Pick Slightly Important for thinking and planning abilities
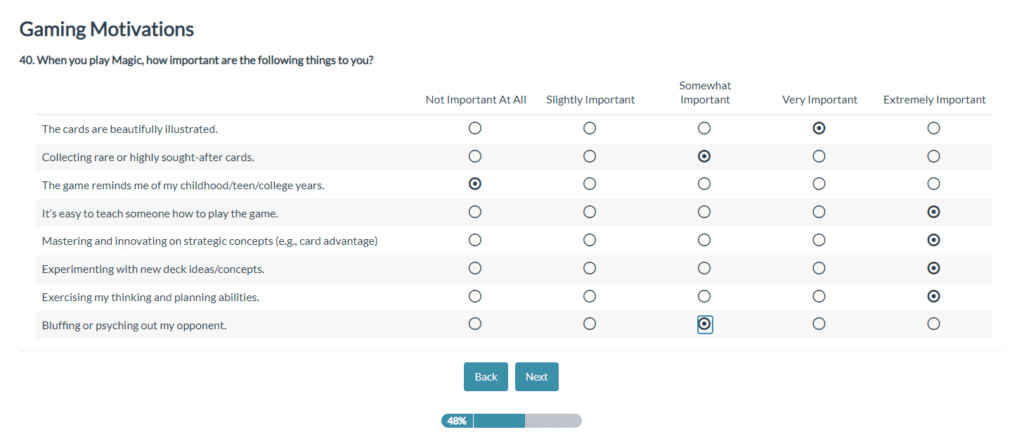 (590, 296)
